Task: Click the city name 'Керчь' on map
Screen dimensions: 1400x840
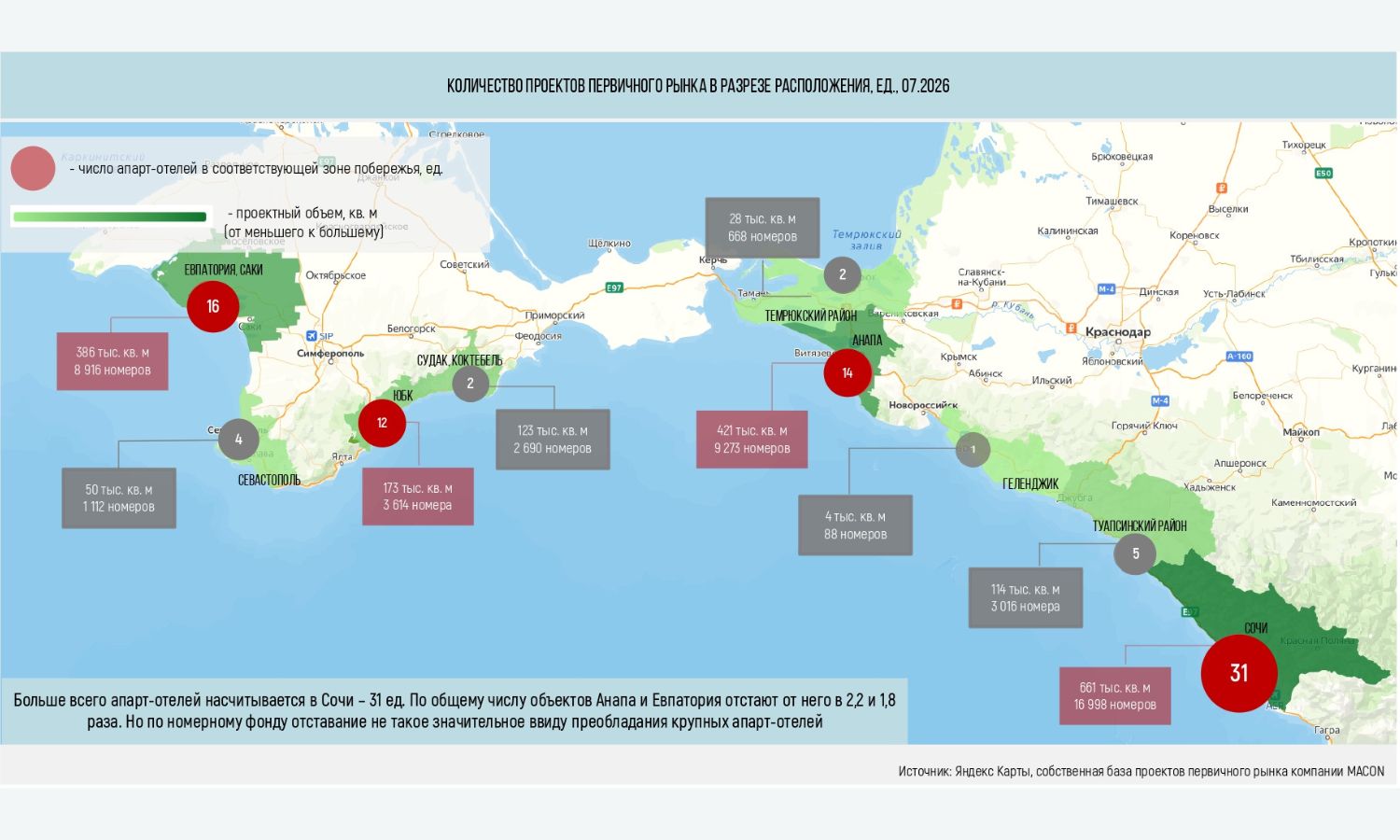Action: point(713,259)
